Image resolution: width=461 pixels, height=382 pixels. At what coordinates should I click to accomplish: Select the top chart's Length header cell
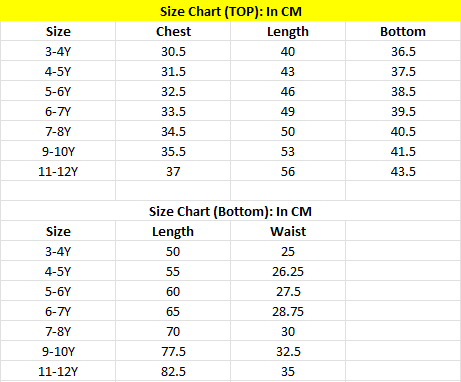pyautogui.click(x=288, y=31)
